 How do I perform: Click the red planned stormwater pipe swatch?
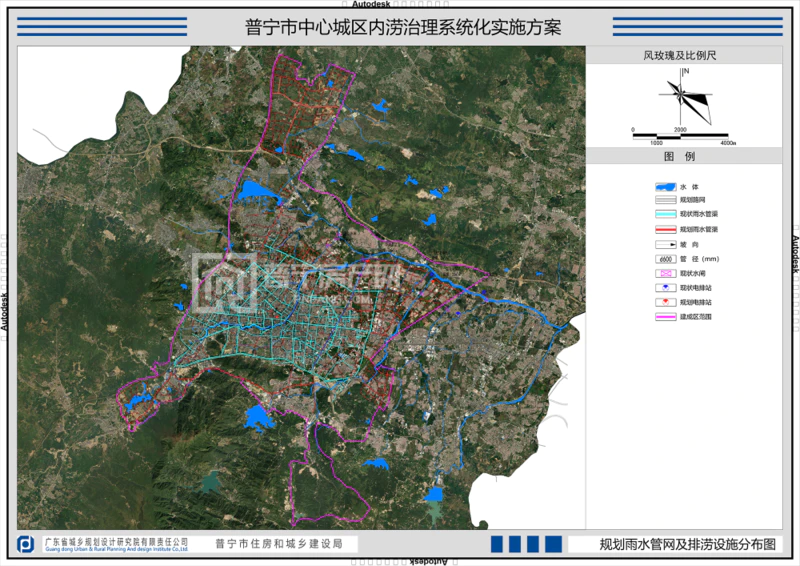coord(665,230)
